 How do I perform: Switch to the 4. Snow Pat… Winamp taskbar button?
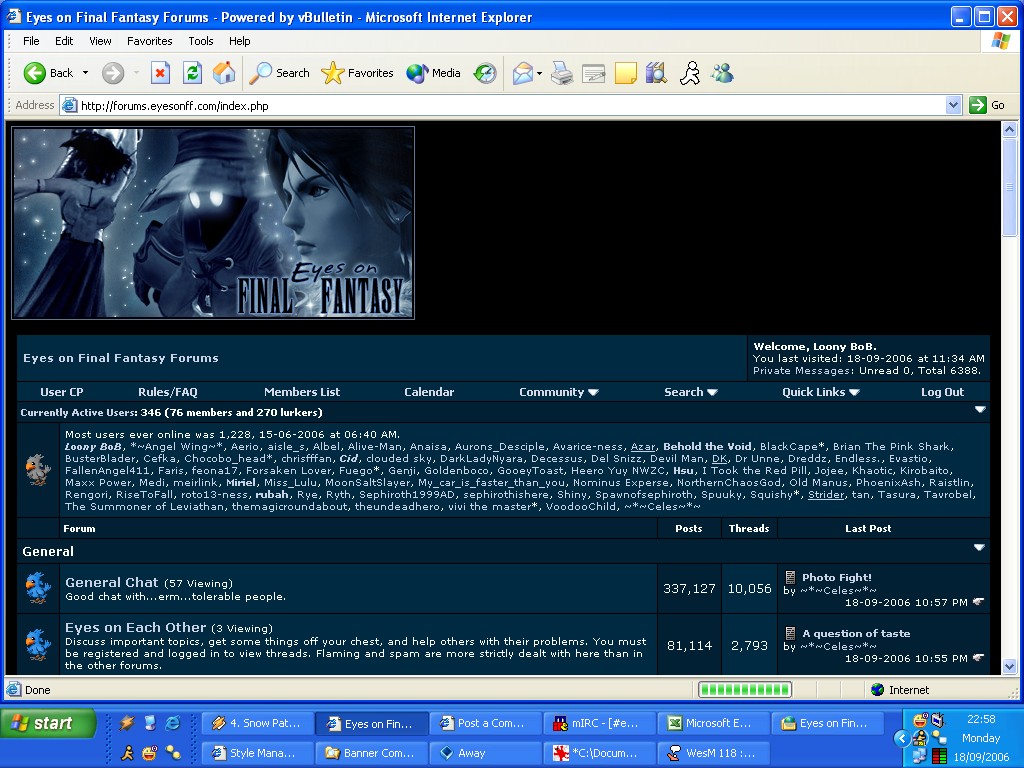pyautogui.click(x=257, y=723)
